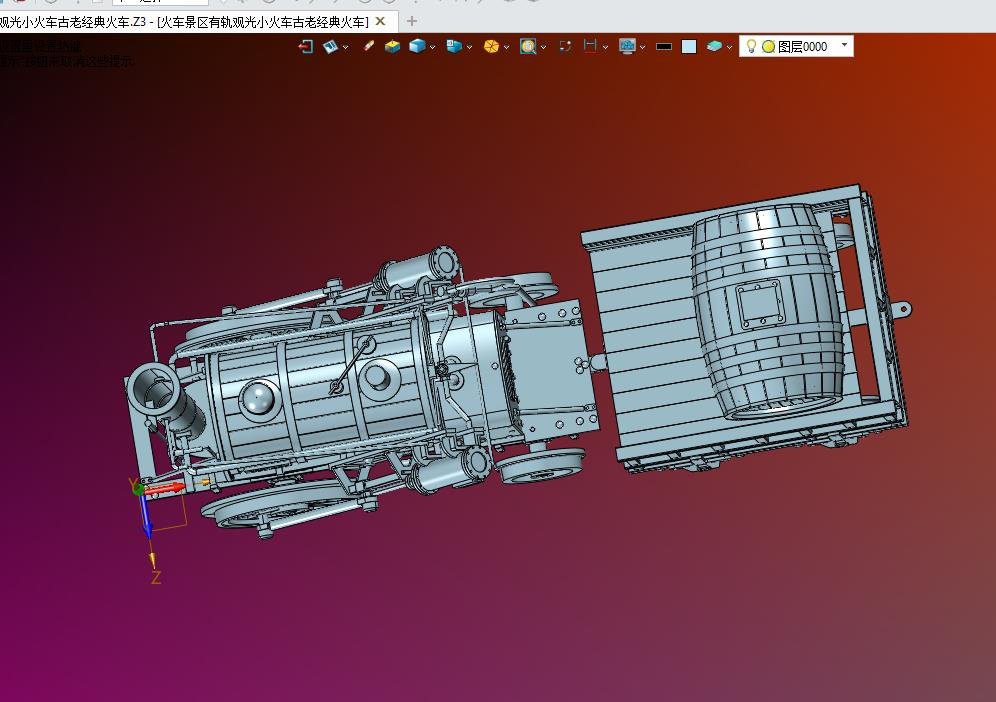Close the train document tab
This screenshot has height=702, width=996.
380,22
